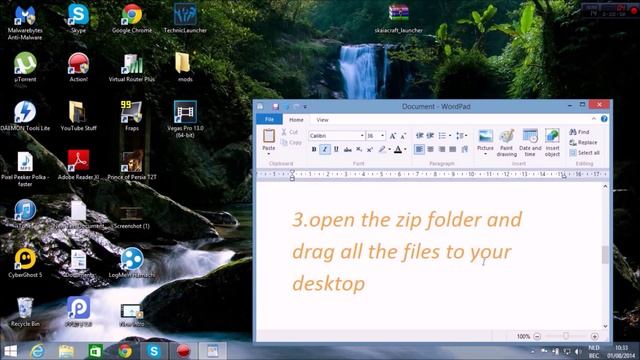Redo using quick access toolbar
Viewport: 640px width, 360px height.
[297, 107]
